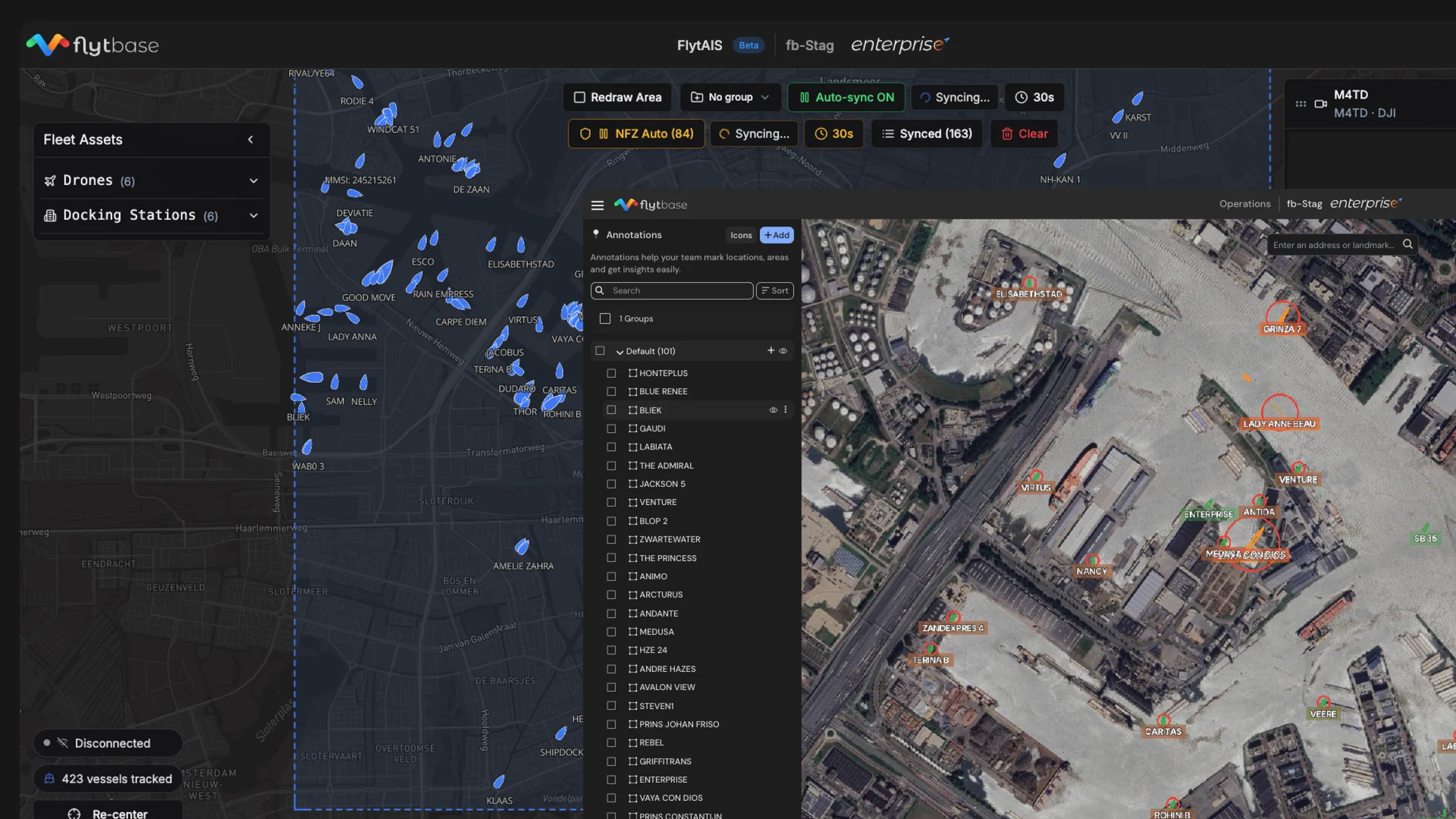Image resolution: width=1456 pixels, height=819 pixels.
Task: Toggle NFZ Auto (84)
Action: tap(636, 133)
